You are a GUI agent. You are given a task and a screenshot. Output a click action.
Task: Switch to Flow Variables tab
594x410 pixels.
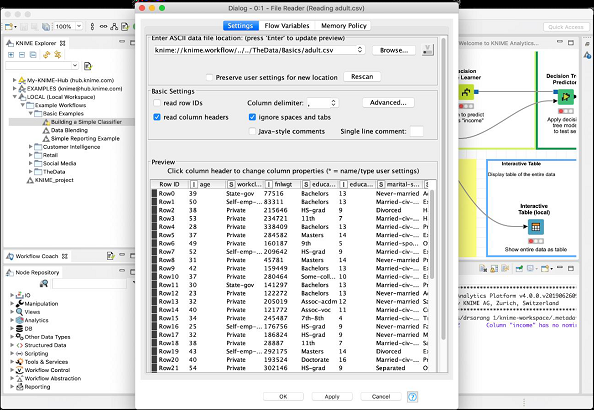tap(287, 26)
